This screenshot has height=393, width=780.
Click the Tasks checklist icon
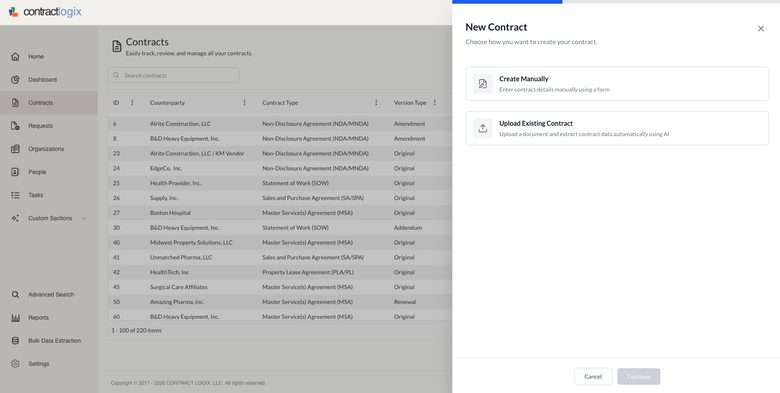tap(15, 195)
